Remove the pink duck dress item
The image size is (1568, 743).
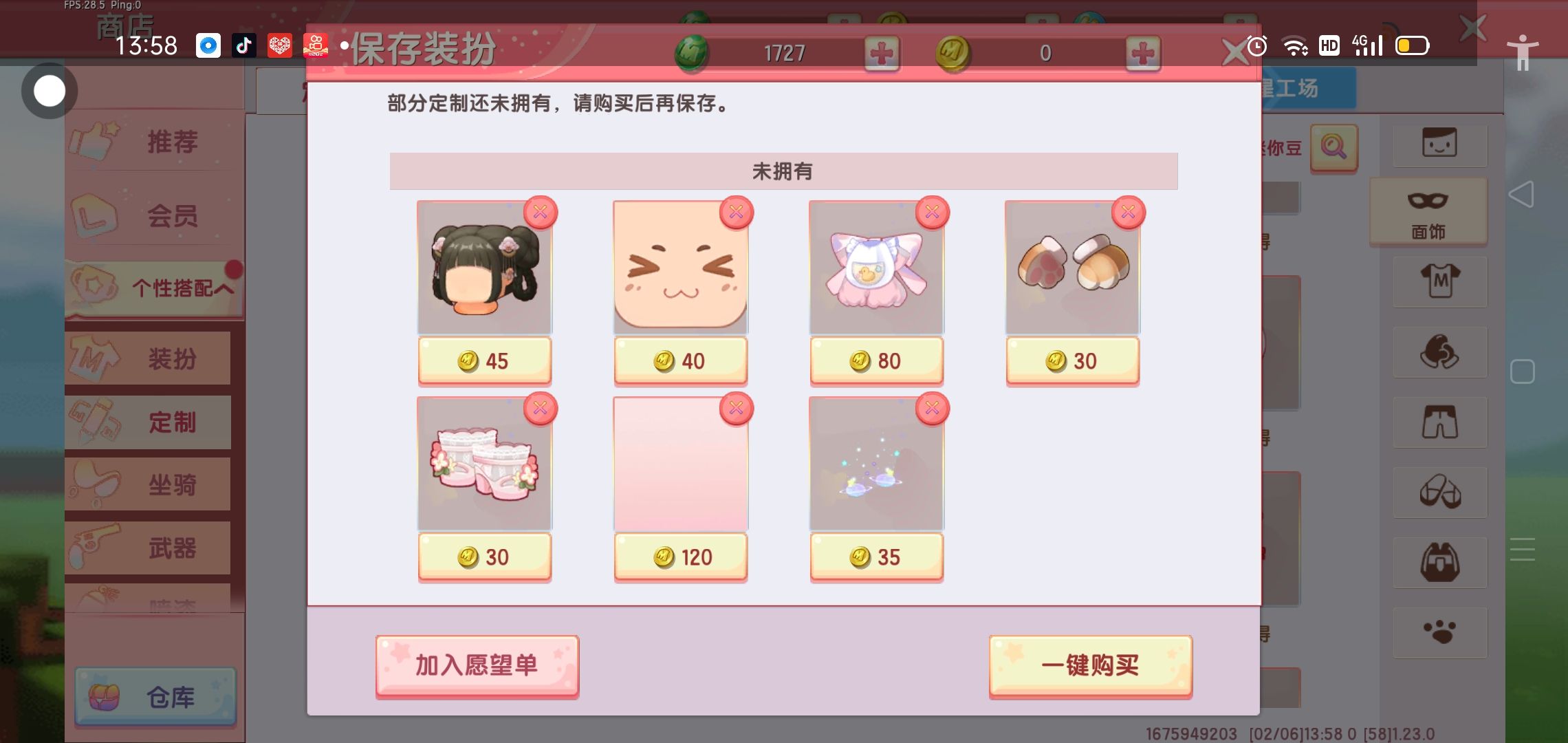click(x=933, y=213)
